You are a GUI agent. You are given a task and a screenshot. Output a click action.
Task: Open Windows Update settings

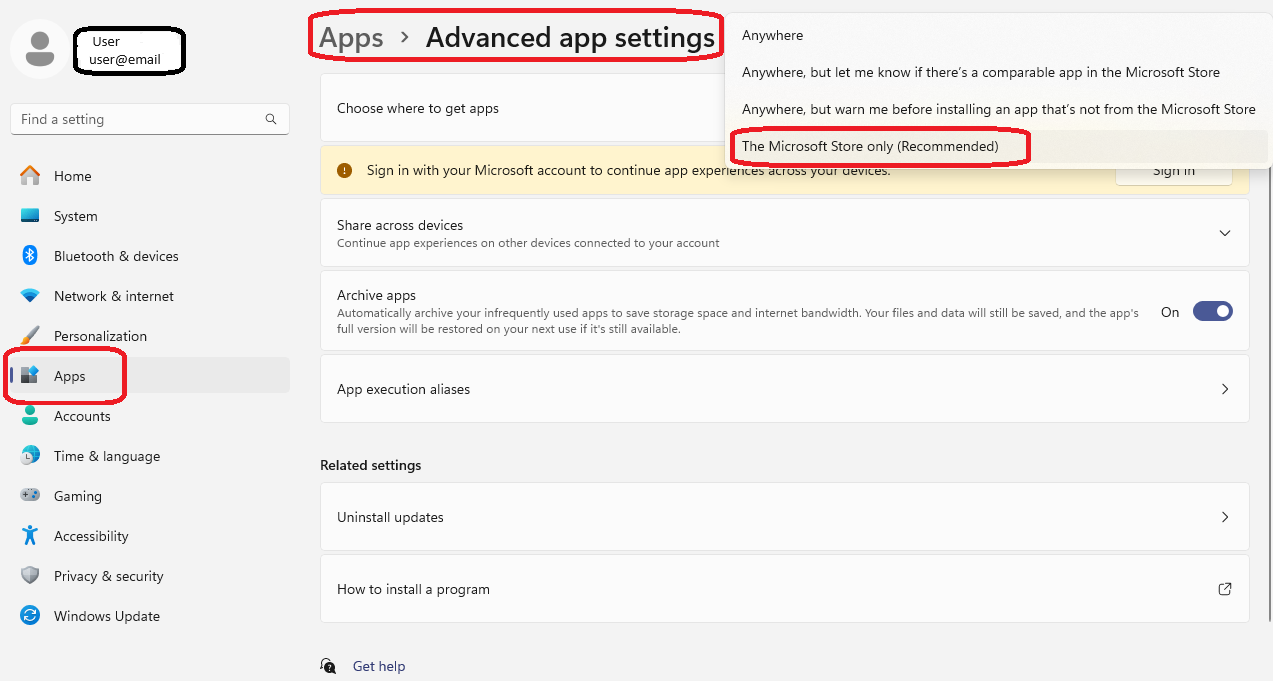150,616
